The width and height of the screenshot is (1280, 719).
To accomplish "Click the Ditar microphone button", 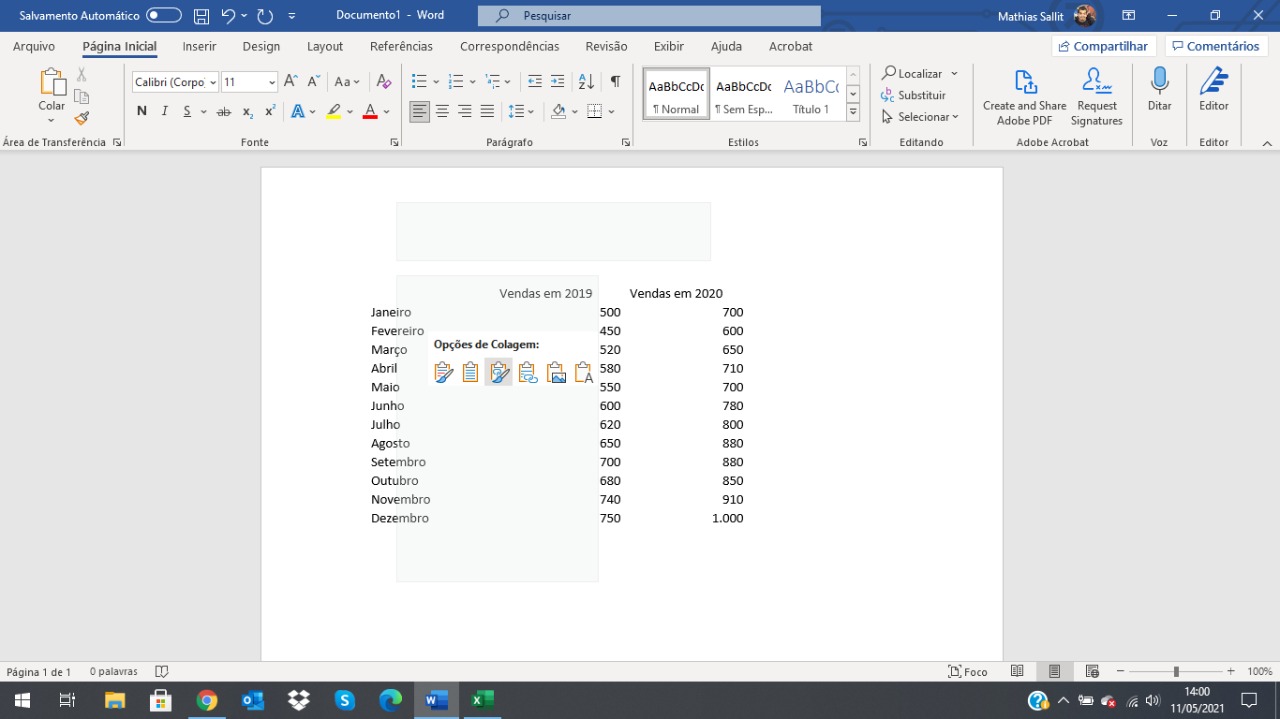I will pyautogui.click(x=1159, y=91).
